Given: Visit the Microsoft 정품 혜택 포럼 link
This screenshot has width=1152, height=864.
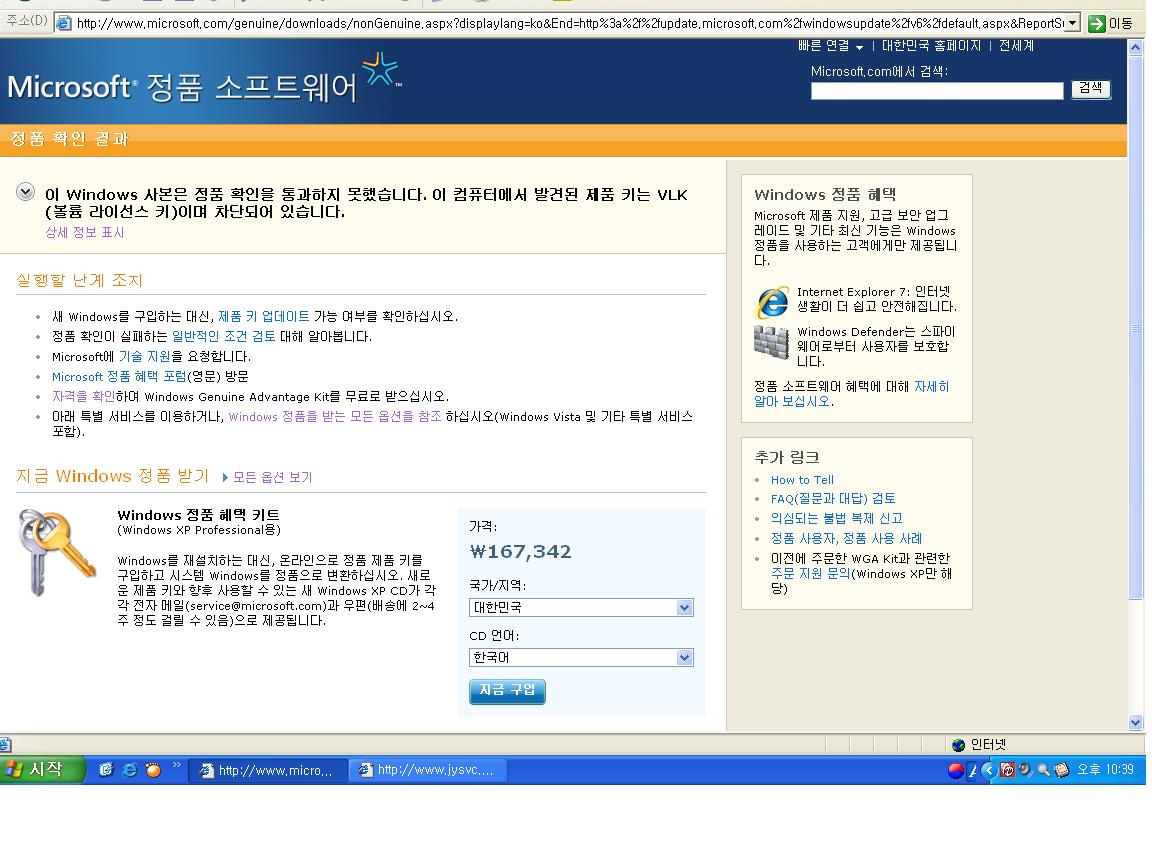Looking at the screenshot, I should pos(119,377).
